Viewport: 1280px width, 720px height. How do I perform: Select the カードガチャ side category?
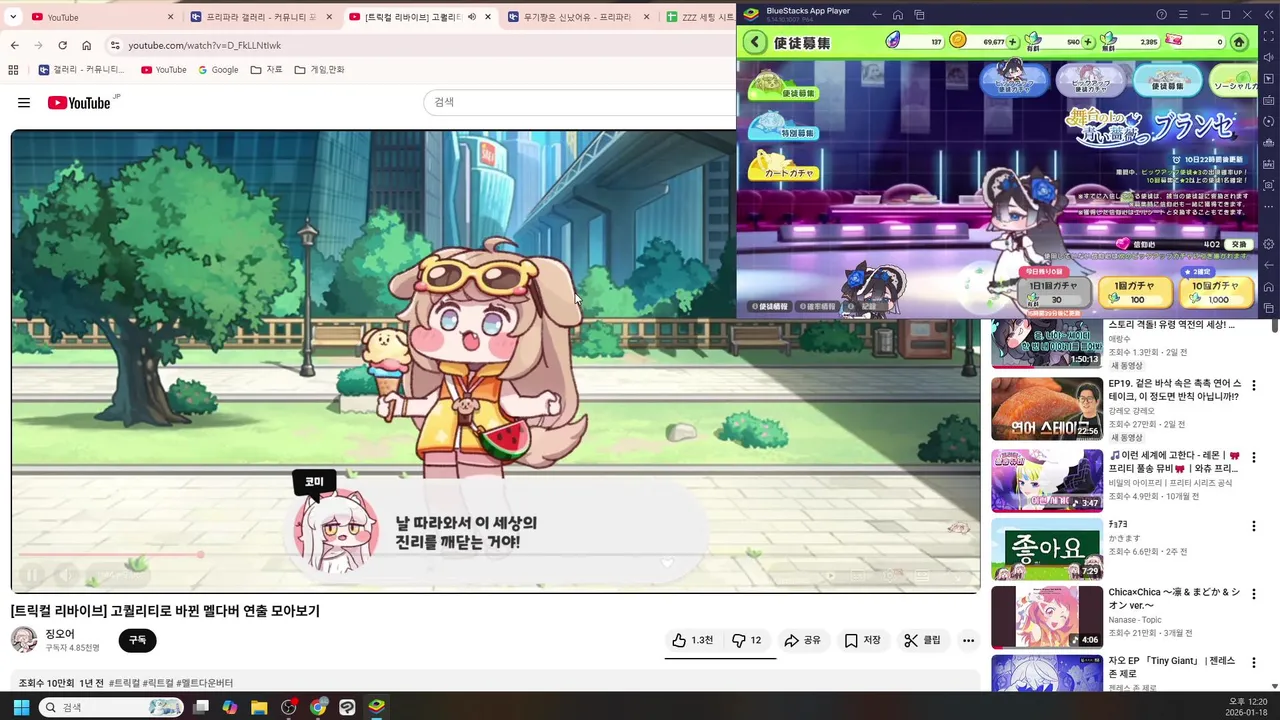tap(784, 168)
